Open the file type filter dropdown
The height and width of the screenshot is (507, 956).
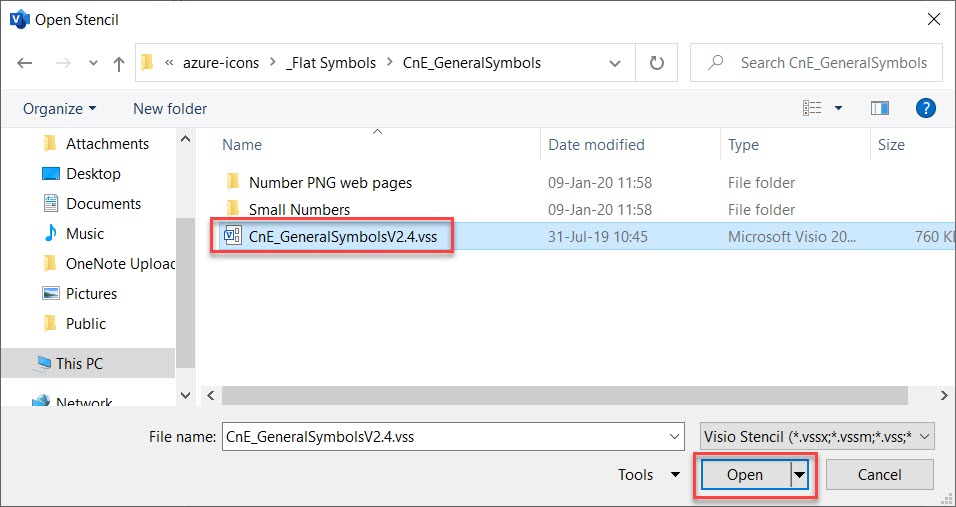pos(818,436)
